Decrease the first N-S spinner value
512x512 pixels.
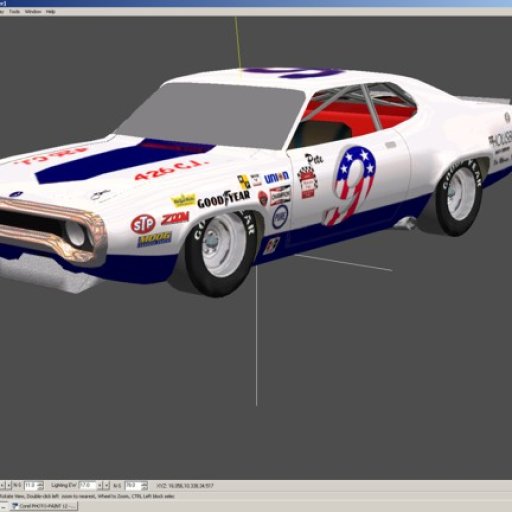click(40, 488)
